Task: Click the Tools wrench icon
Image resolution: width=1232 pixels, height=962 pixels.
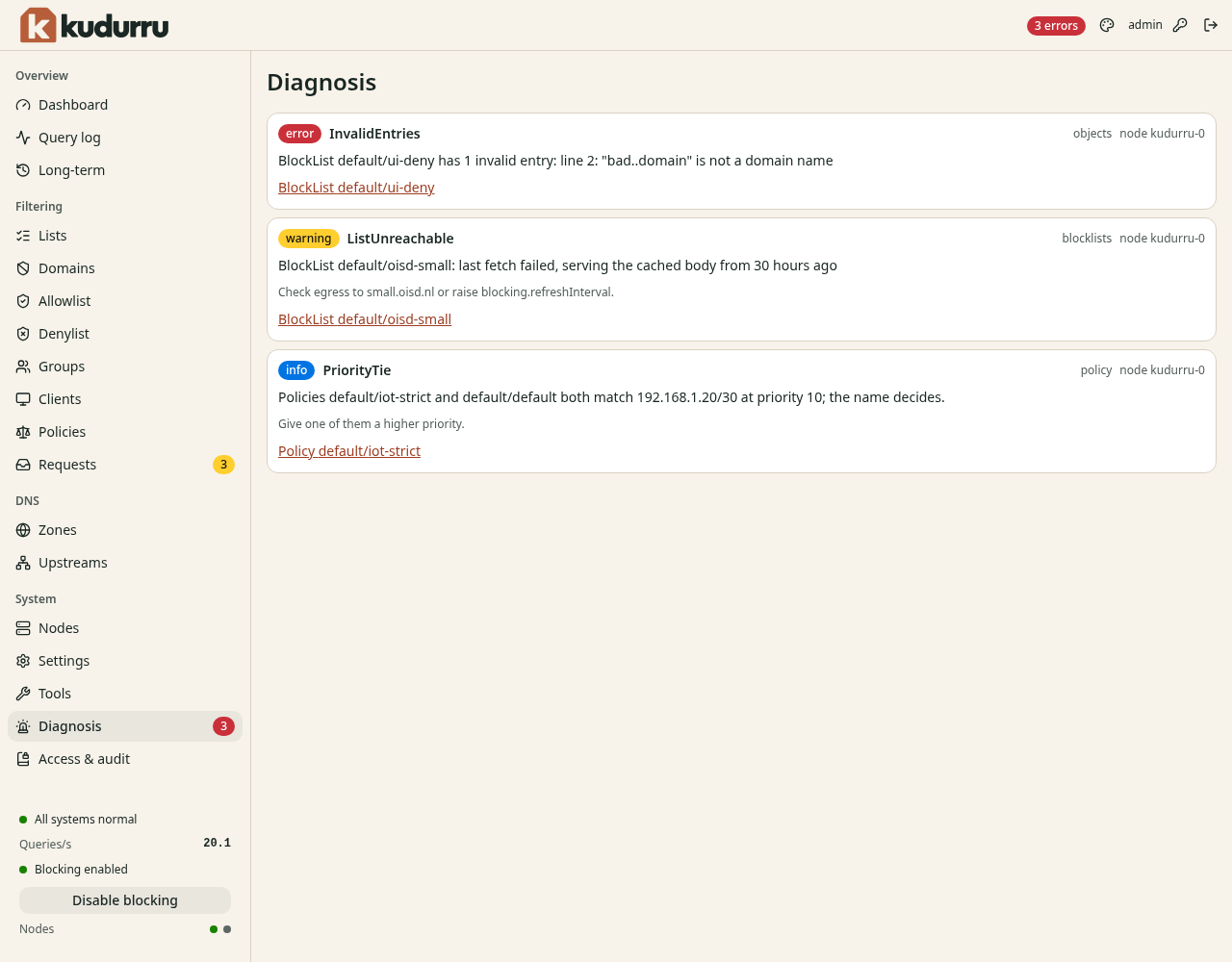Action: 23,694
